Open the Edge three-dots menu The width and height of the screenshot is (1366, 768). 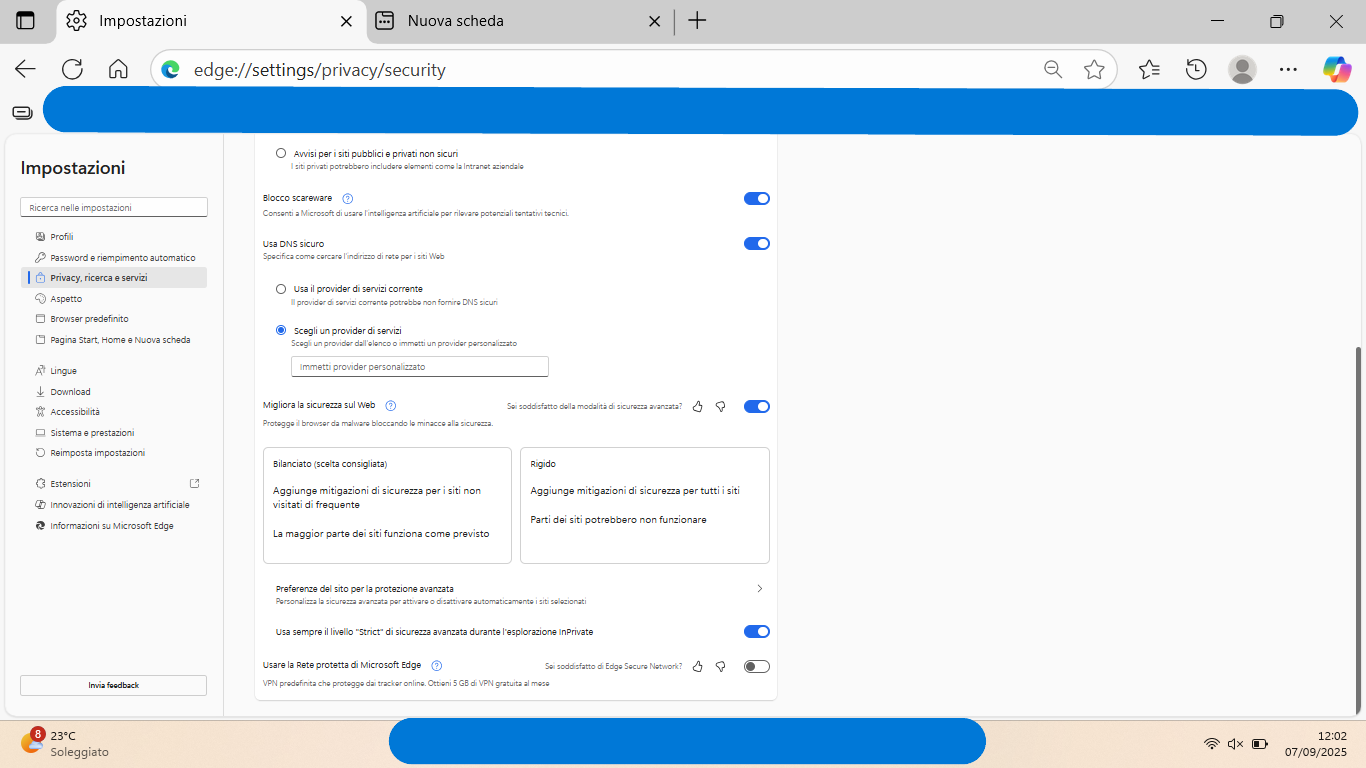[1289, 69]
